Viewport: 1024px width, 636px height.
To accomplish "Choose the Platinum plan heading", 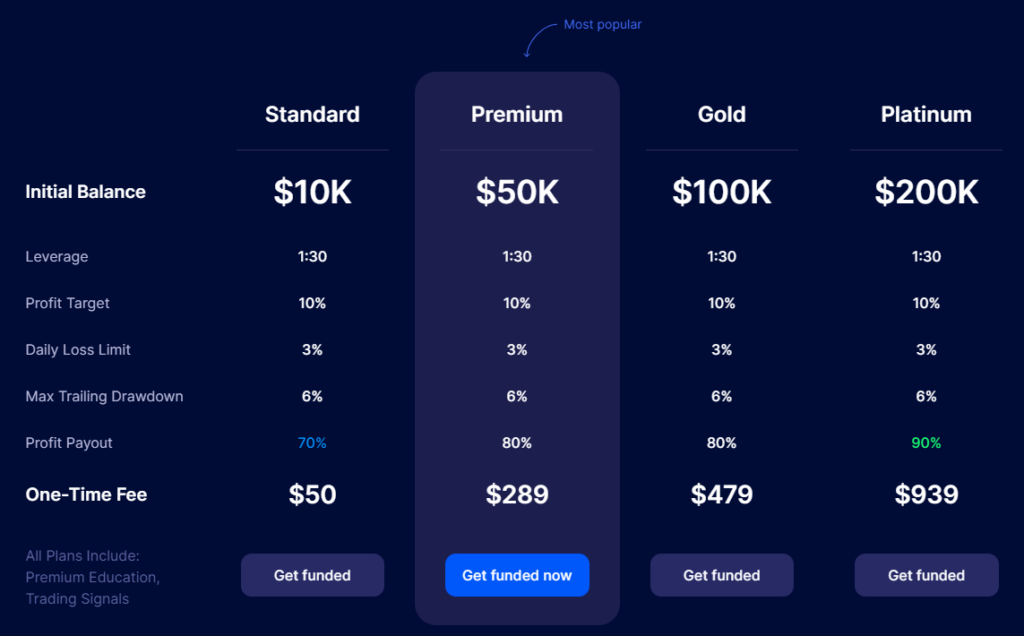I will point(926,114).
